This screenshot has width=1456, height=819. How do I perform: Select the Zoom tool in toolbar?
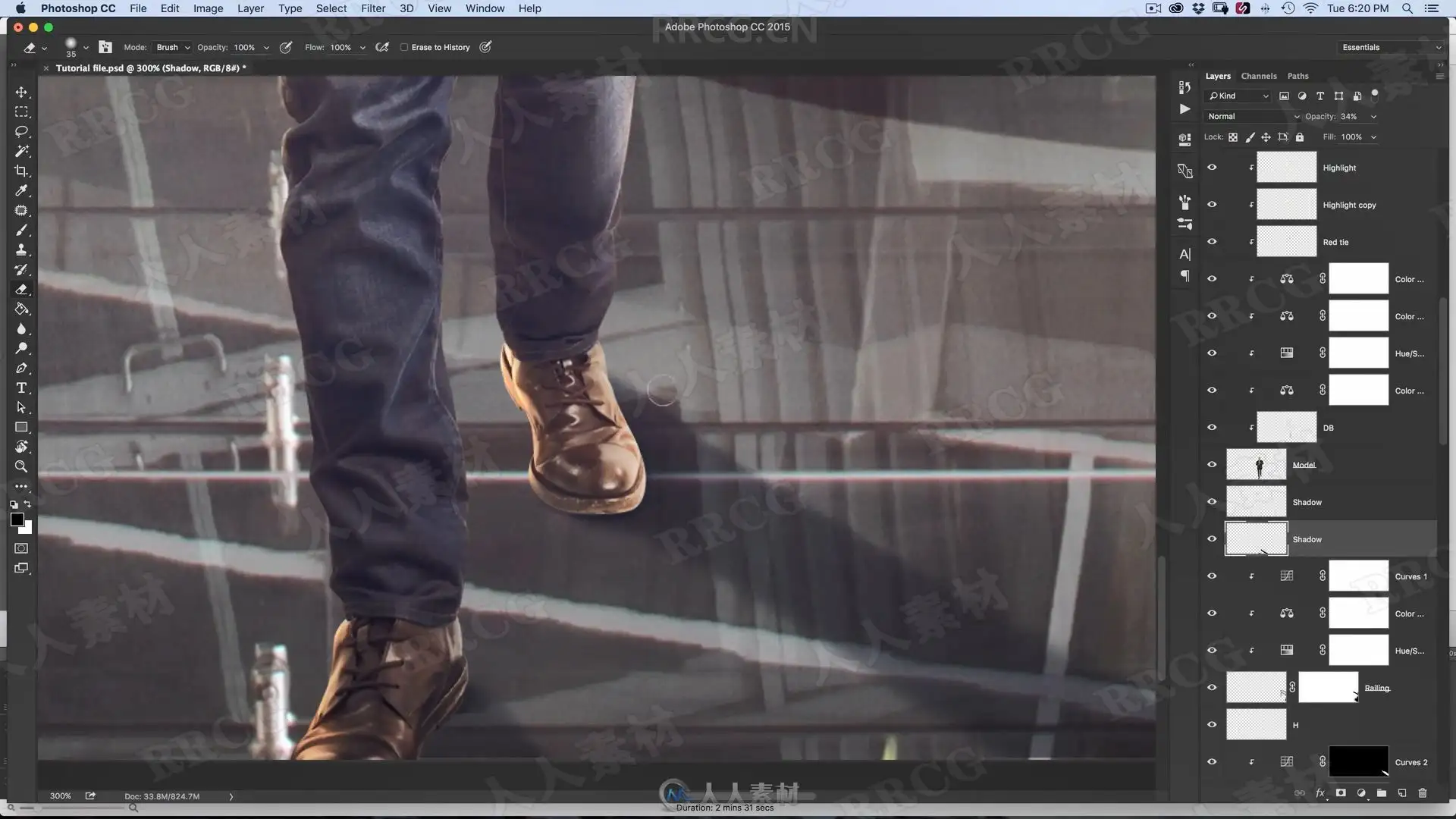[x=21, y=466]
